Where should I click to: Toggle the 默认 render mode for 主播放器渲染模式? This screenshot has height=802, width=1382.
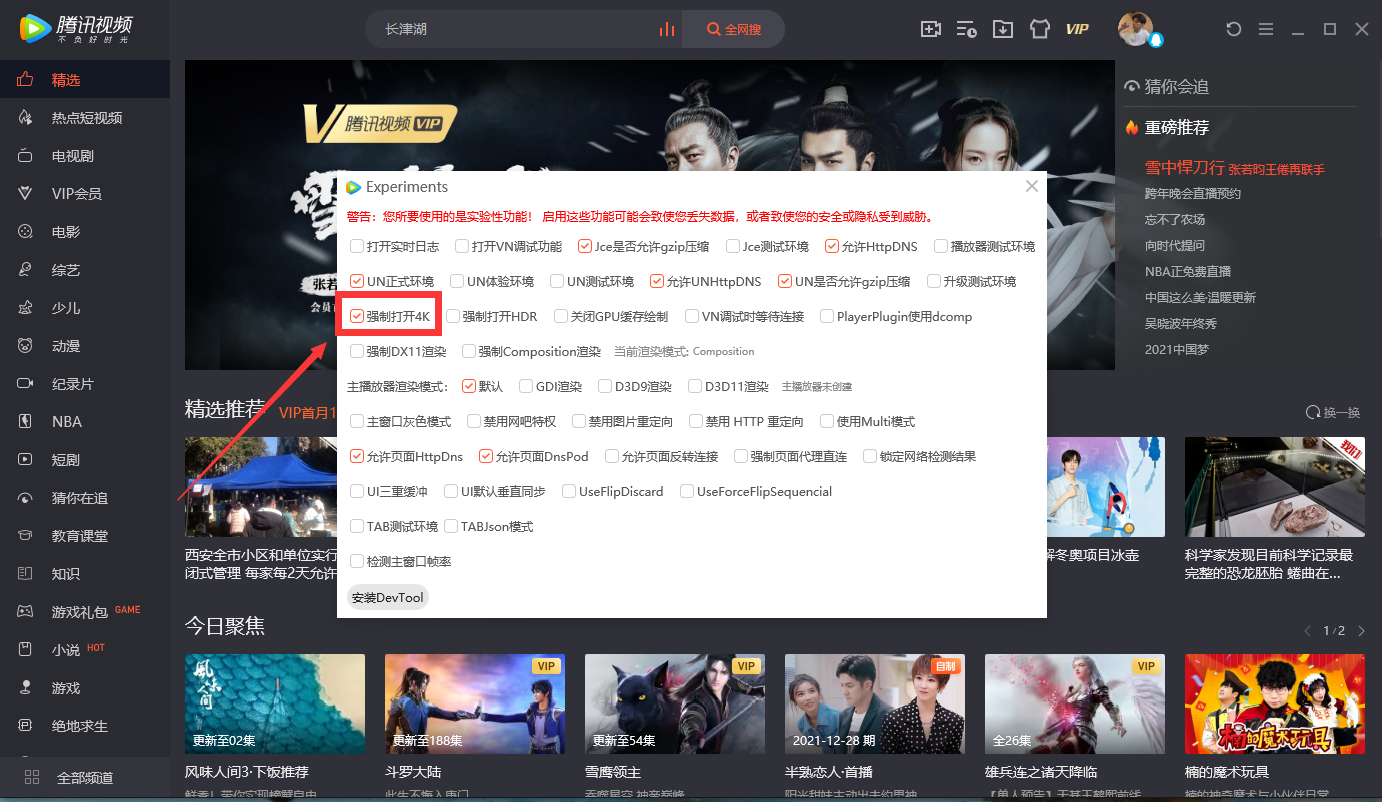tap(469, 385)
